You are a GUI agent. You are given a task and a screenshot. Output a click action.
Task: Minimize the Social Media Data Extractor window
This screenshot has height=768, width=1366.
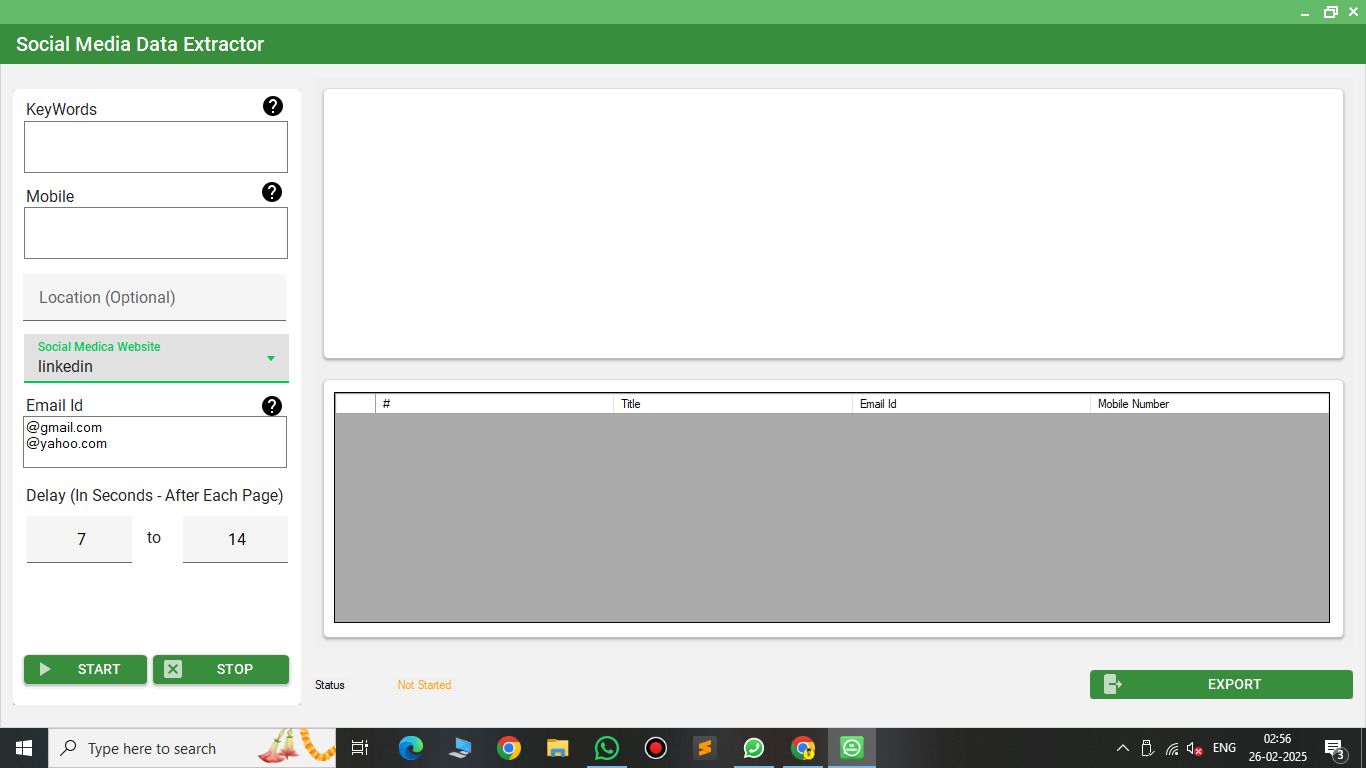(1305, 12)
